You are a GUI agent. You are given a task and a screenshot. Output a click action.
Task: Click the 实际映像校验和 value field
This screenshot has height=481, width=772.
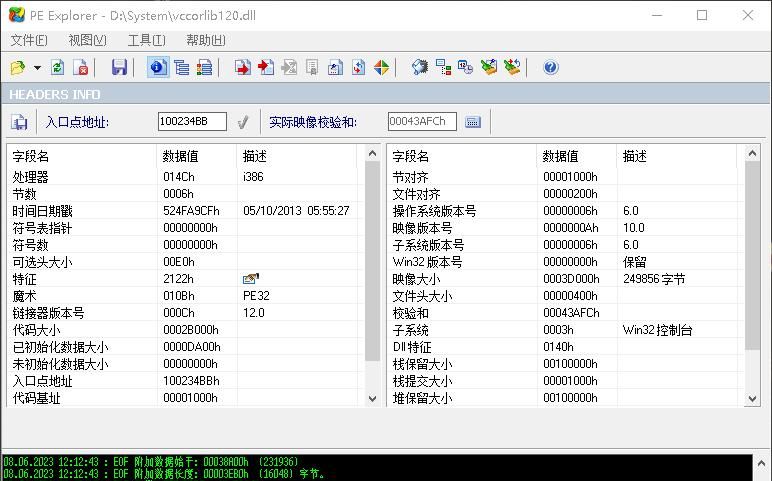click(x=422, y=122)
